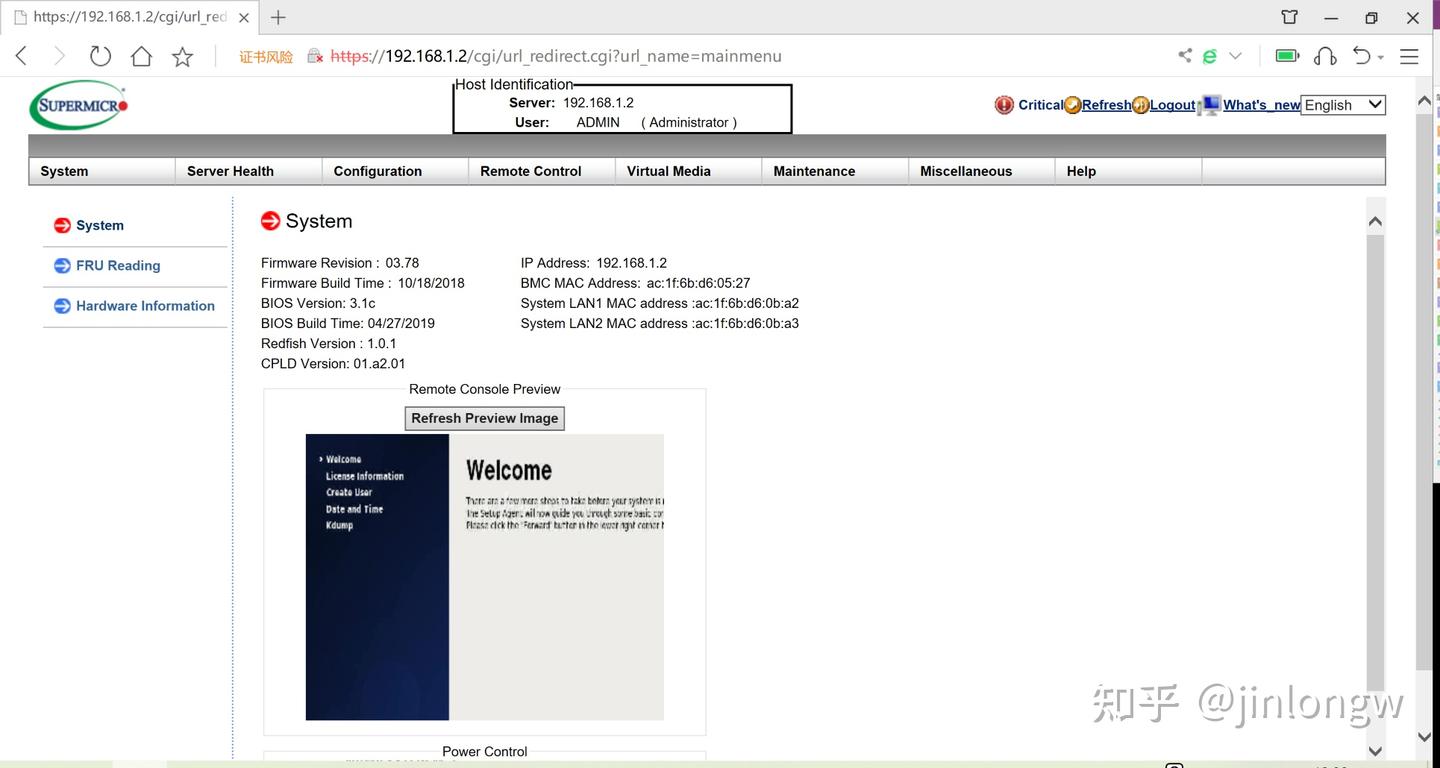Click the What's_new monitor icon
The width and height of the screenshot is (1440, 768).
click(1210, 105)
